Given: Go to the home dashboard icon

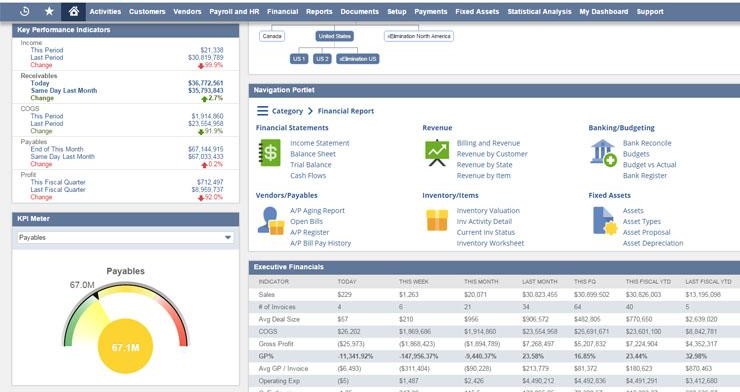Looking at the screenshot, I should [74, 11].
